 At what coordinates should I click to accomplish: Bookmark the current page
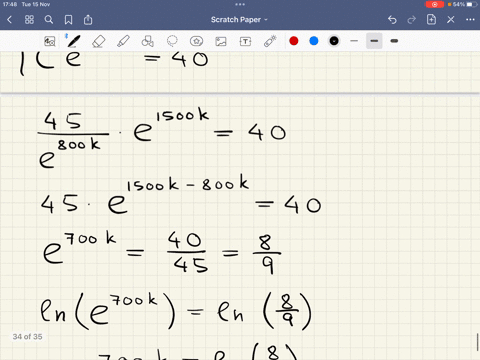tap(68, 20)
